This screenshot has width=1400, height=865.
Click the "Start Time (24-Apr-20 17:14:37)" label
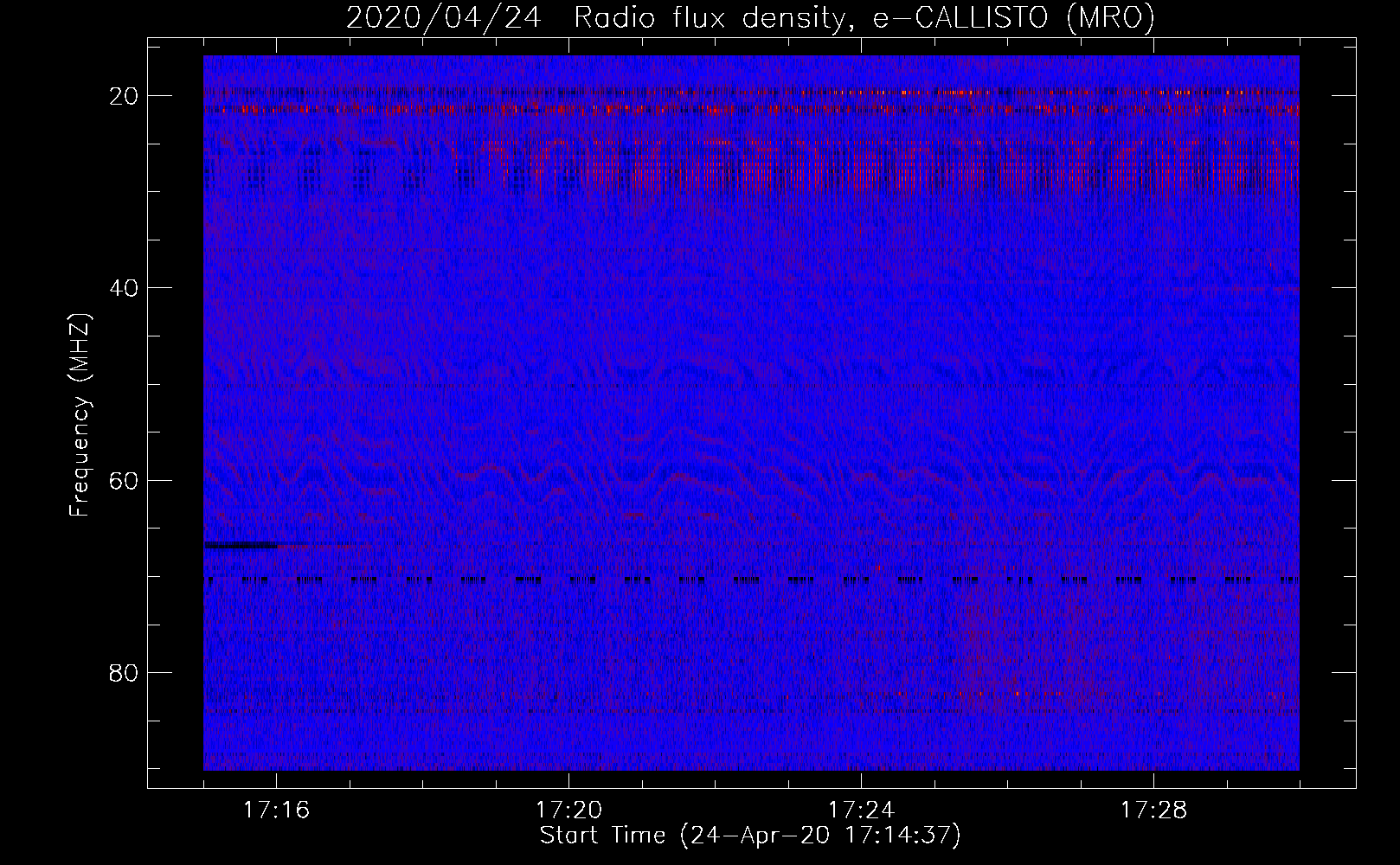coord(750,836)
